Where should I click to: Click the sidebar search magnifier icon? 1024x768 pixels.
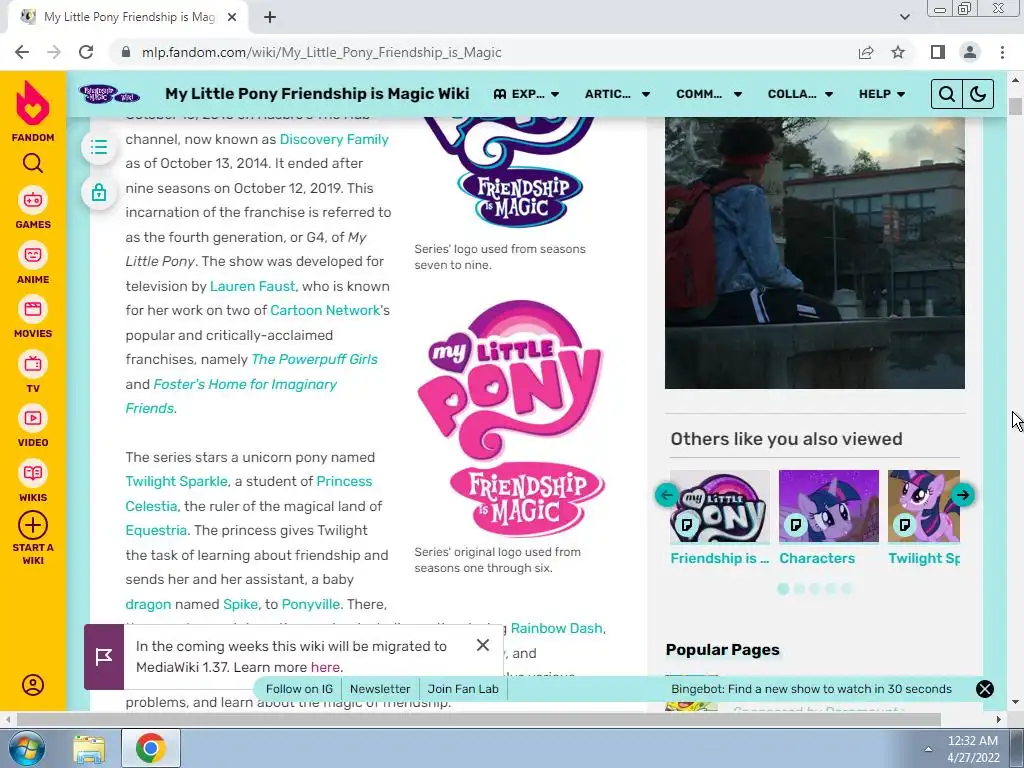(x=33, y=163)
